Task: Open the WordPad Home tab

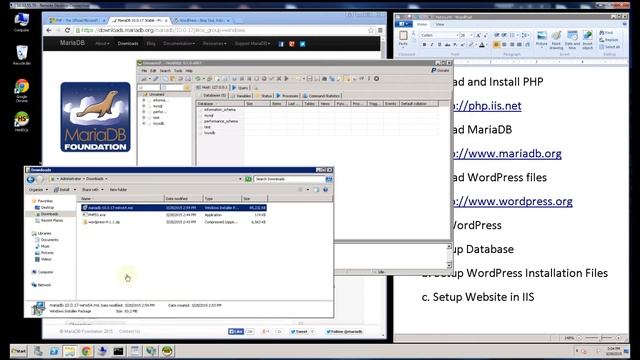Action: pyautogui.click(x=422, y=24)
